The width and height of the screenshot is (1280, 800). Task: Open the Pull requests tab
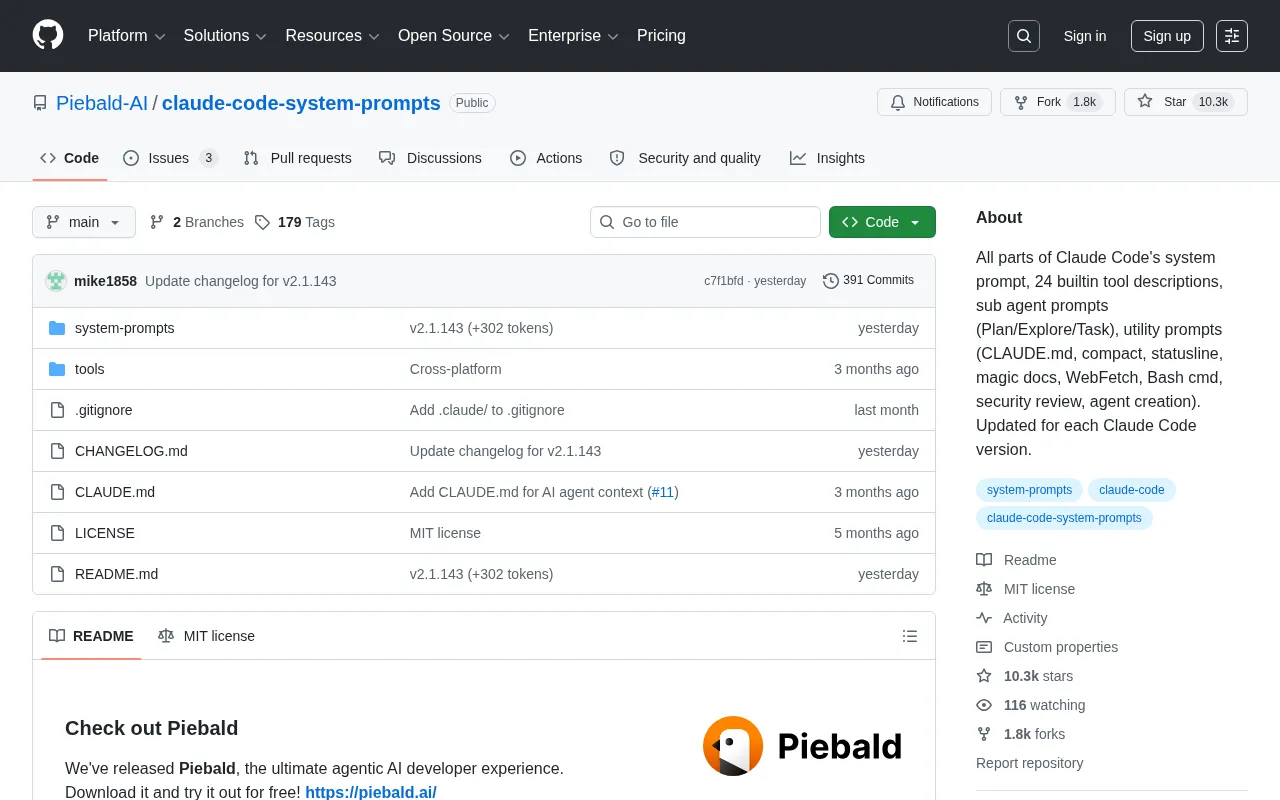click(x=297, y=158)
